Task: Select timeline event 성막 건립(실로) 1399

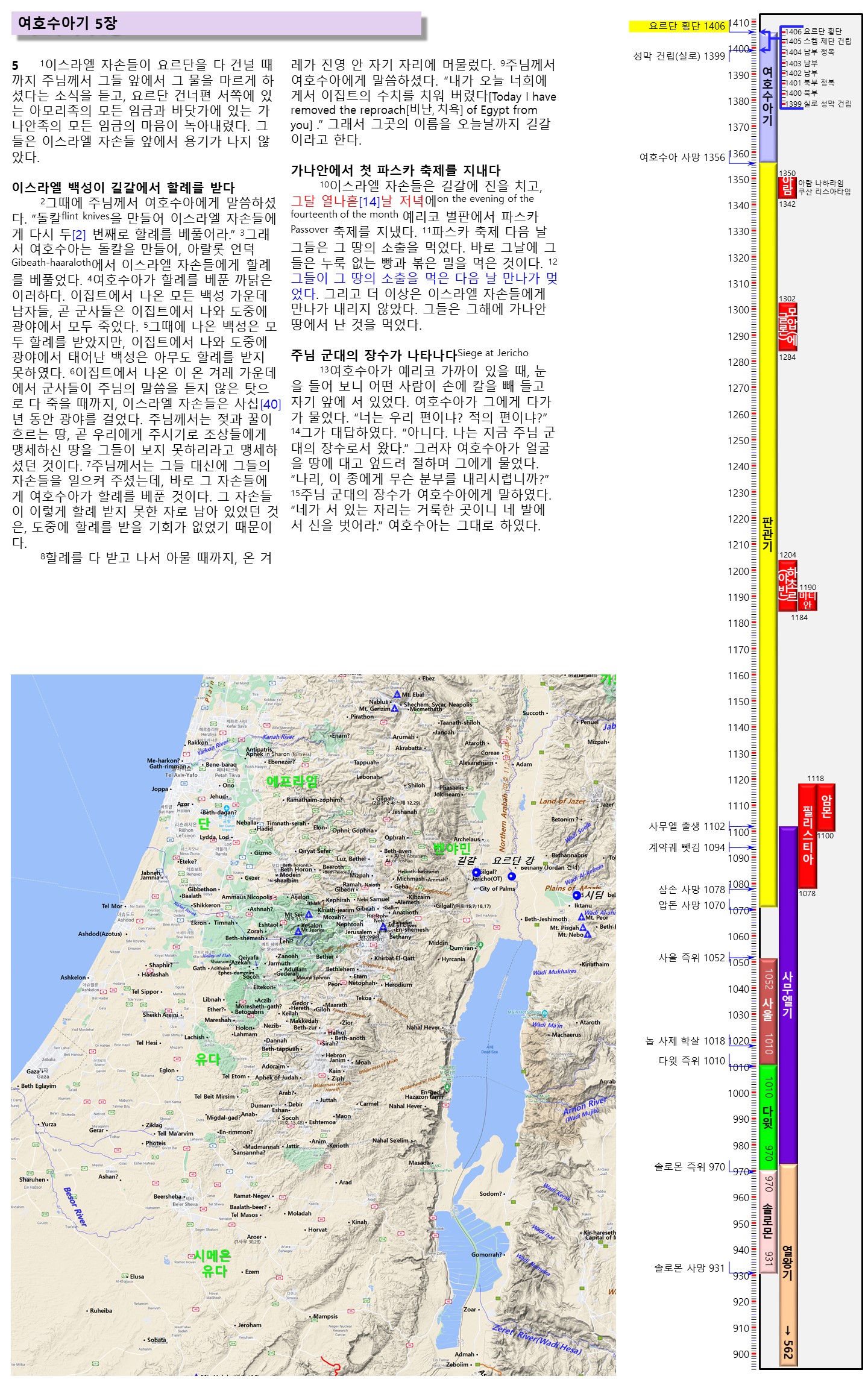Action: point(679,56)
